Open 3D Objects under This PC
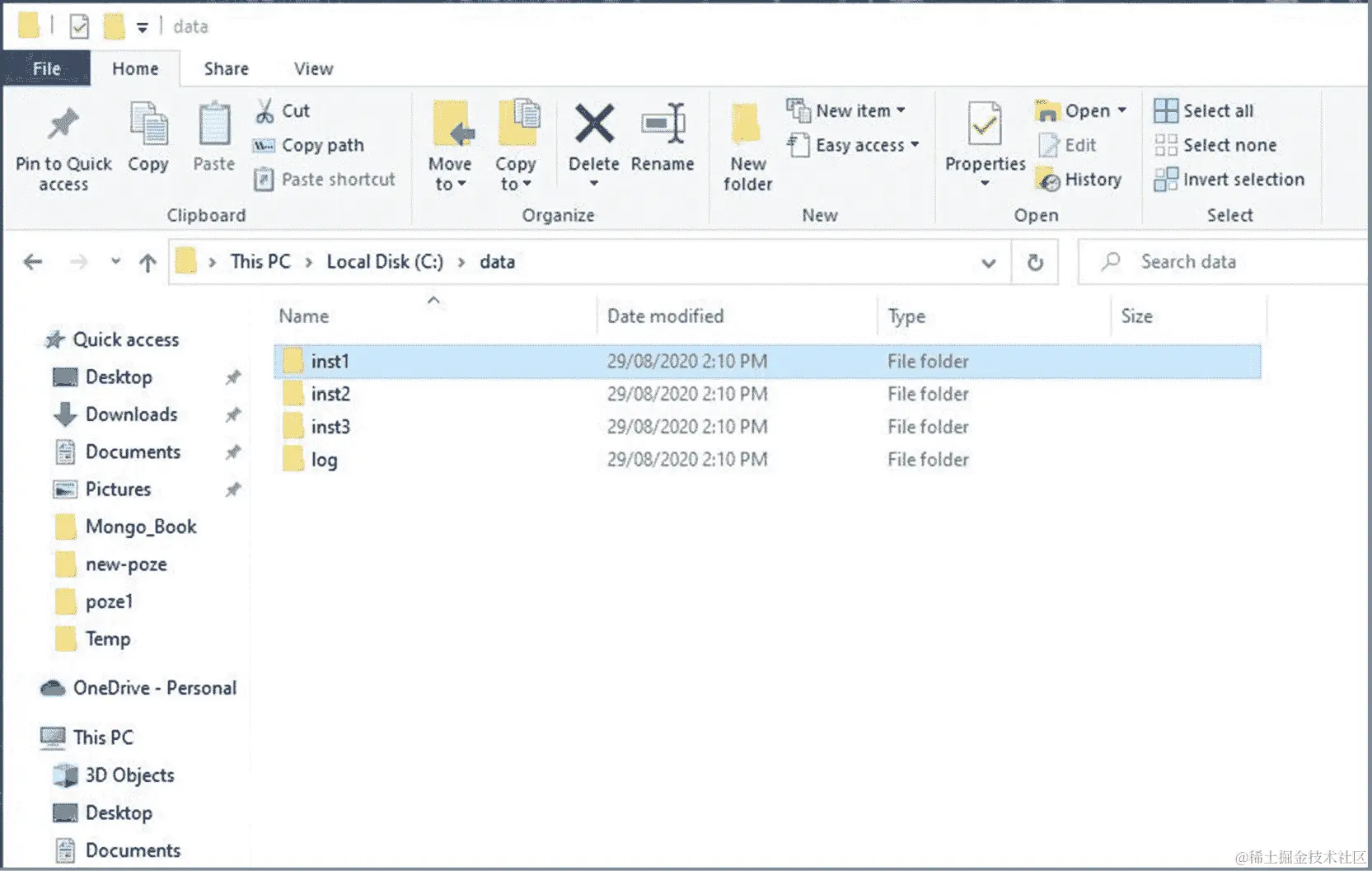1372x871 pixels. (x=129, y=775)
